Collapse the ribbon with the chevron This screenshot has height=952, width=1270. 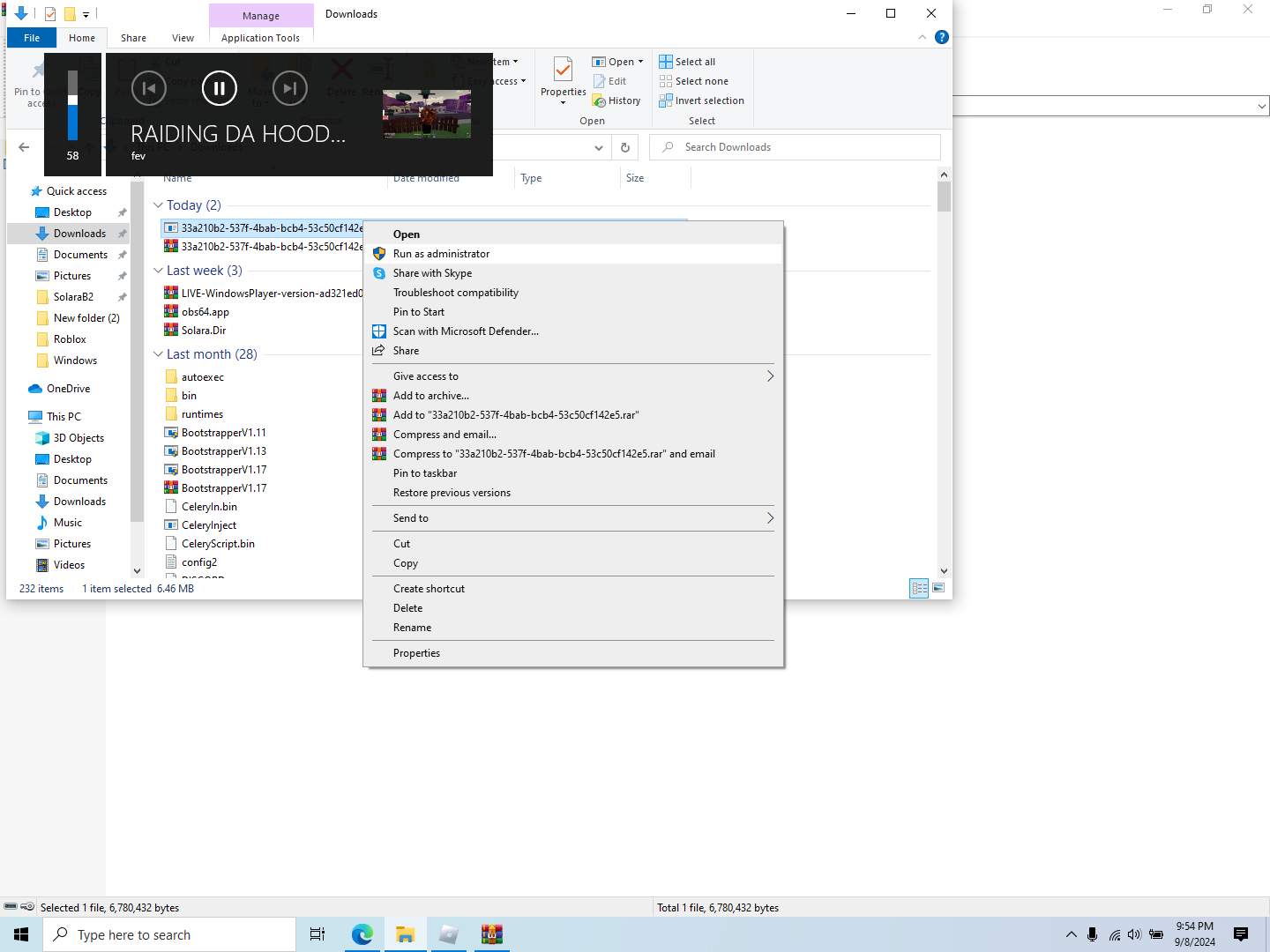pyautogui.click(x=923, y=37)
